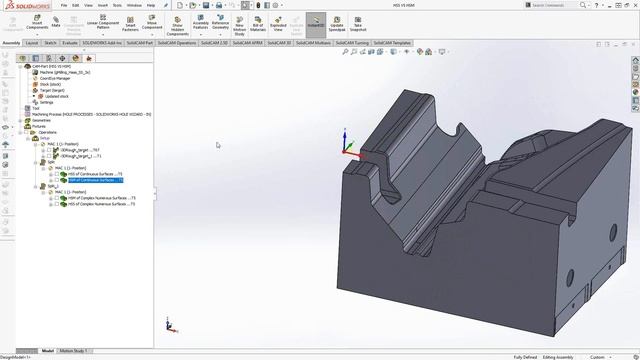Select the Mate tool
The height and width of the screenshot is (360, 640).
tap(56, 22)
